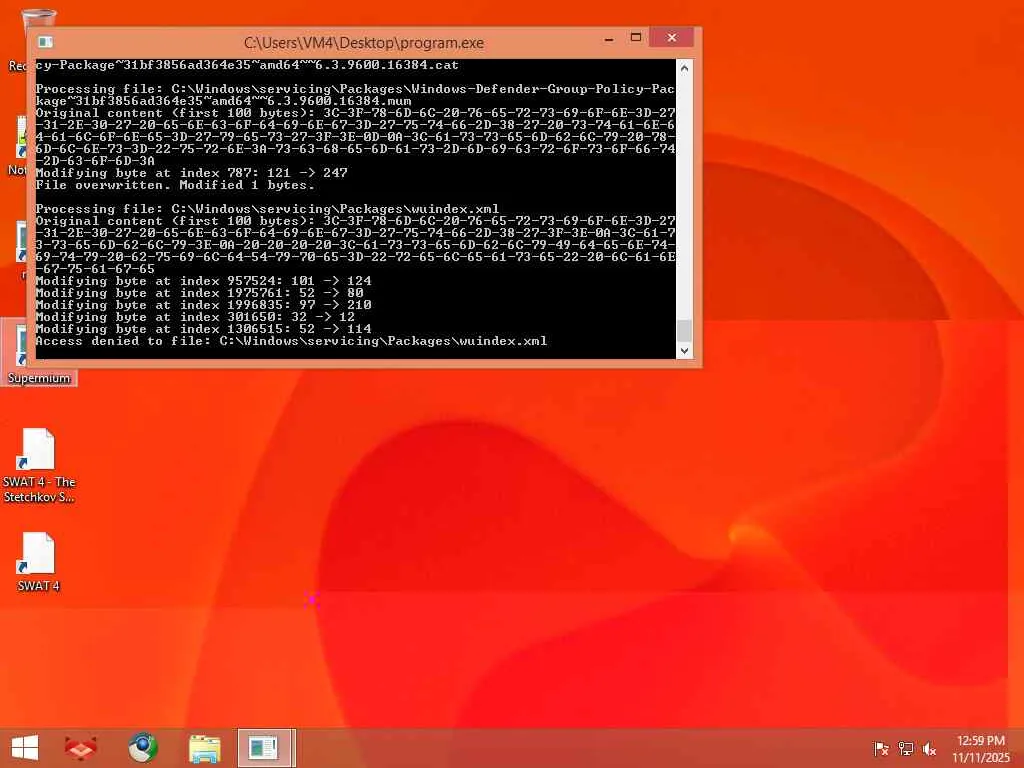Minimize the program.exe console window
The image size is (1024, 768).
pyautogui.click(x=609, y=39)
